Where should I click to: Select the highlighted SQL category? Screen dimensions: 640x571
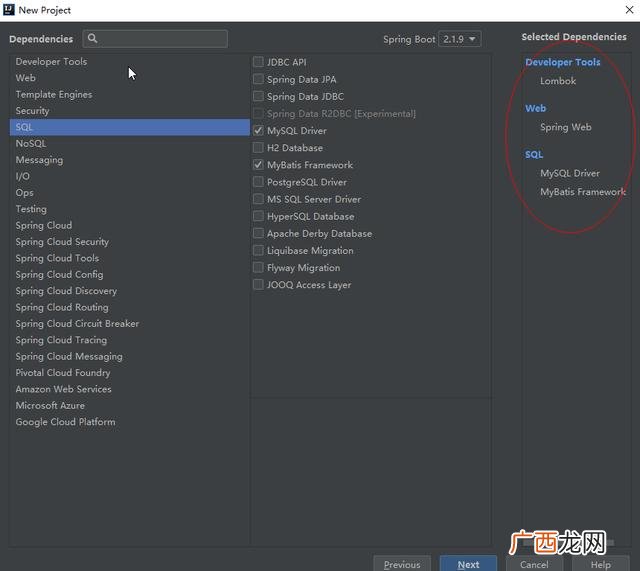coord(129,127)
